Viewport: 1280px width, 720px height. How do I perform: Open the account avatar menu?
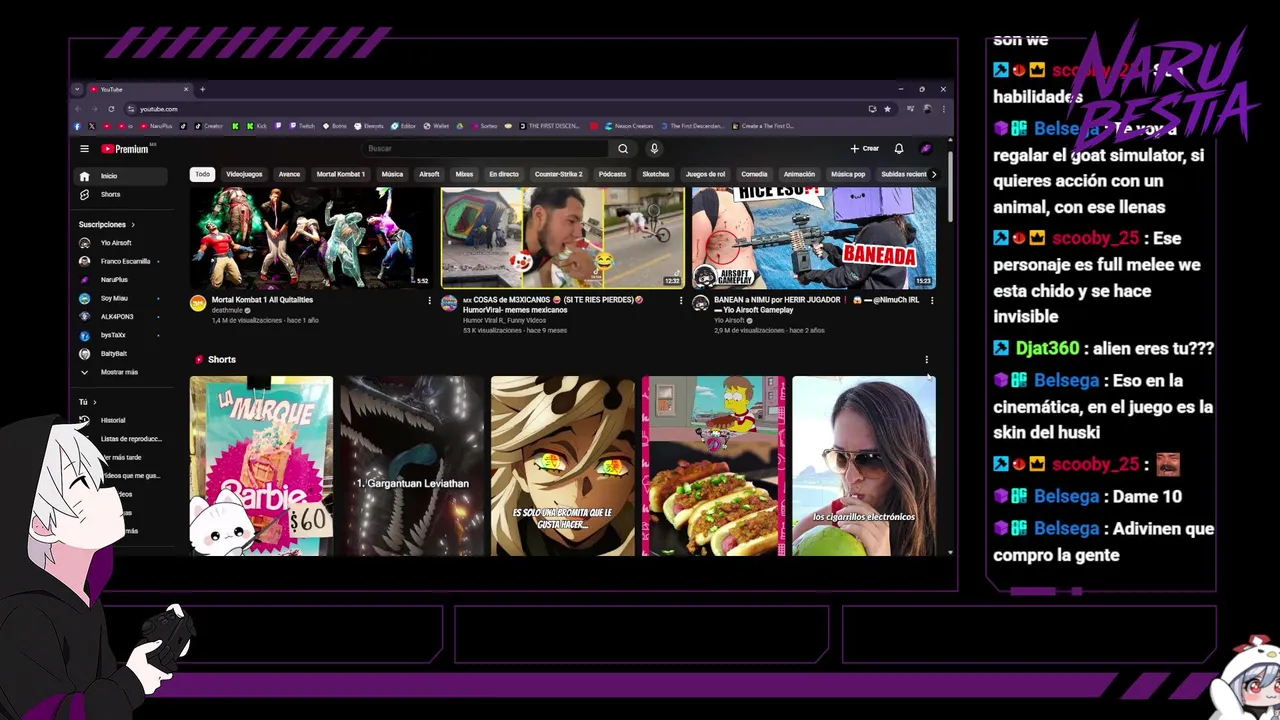(x=926, y=149)
